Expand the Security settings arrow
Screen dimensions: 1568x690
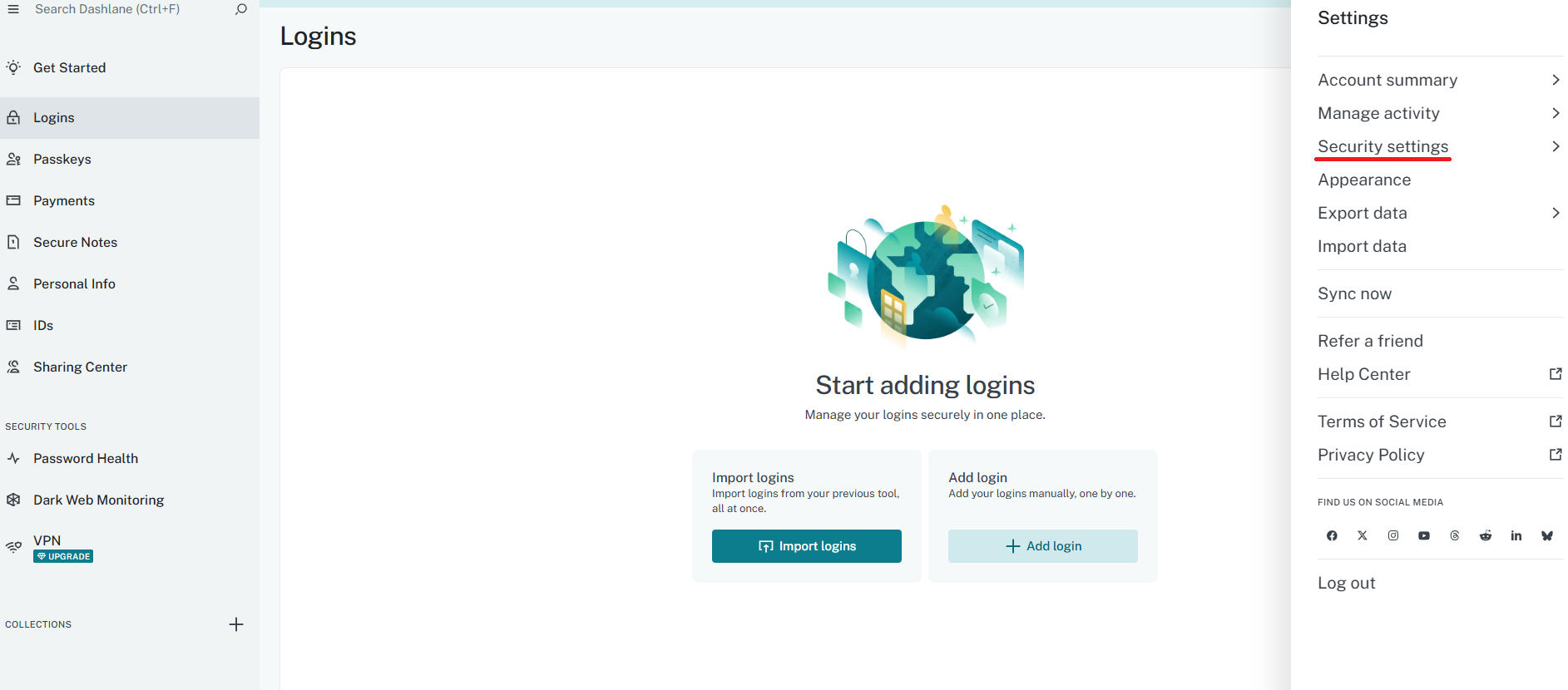[1555, 146]
